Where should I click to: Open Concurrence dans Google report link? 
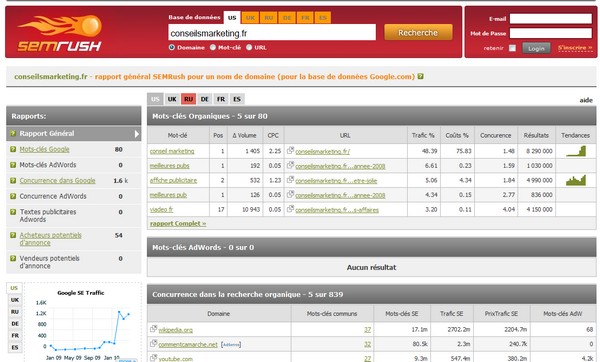point(57,181)
